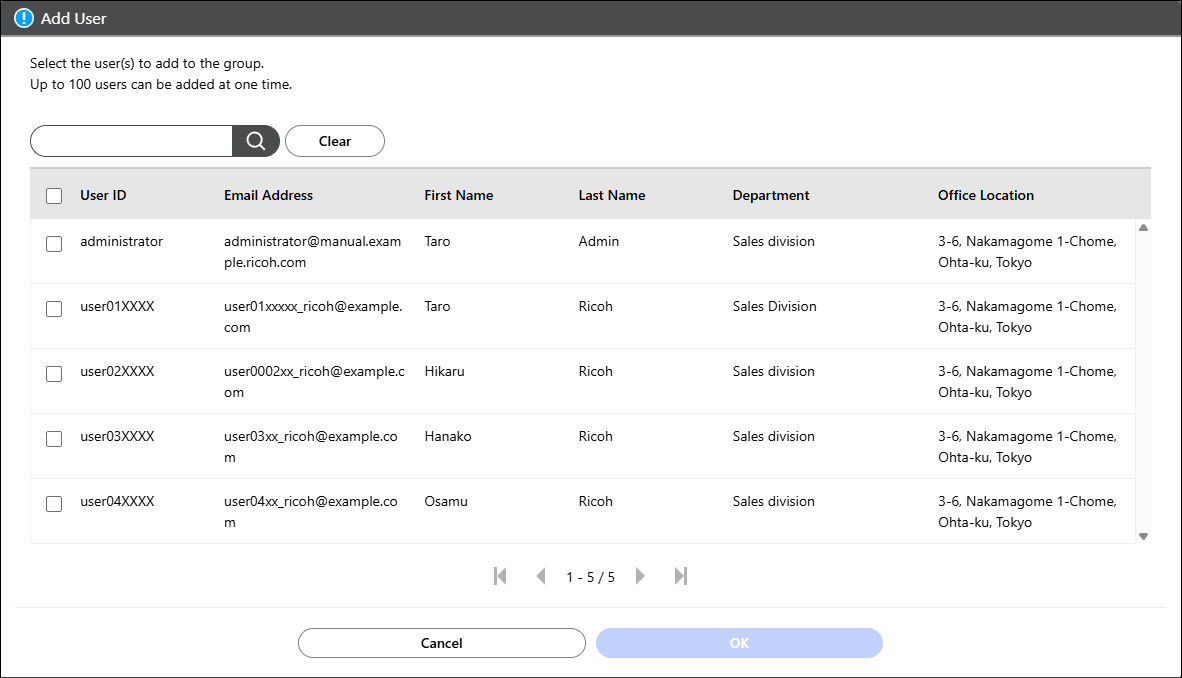Enable the checkbox for user03XXXX

pos(54,438)
